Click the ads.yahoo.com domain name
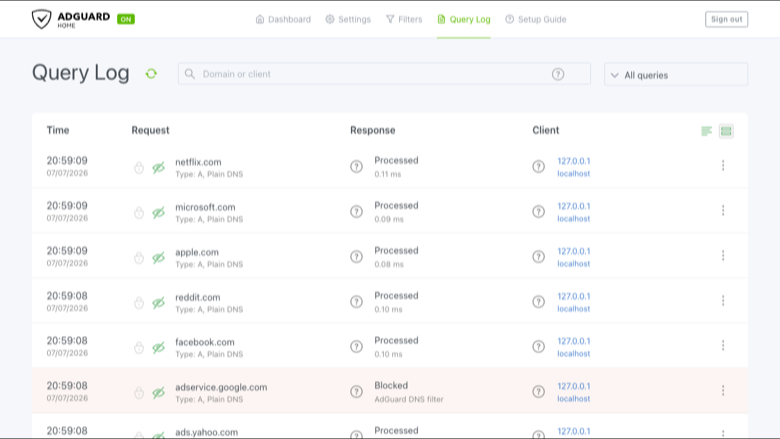Image resolution: width=780 pixels, height=439 pixels. (x=206, y=432)
